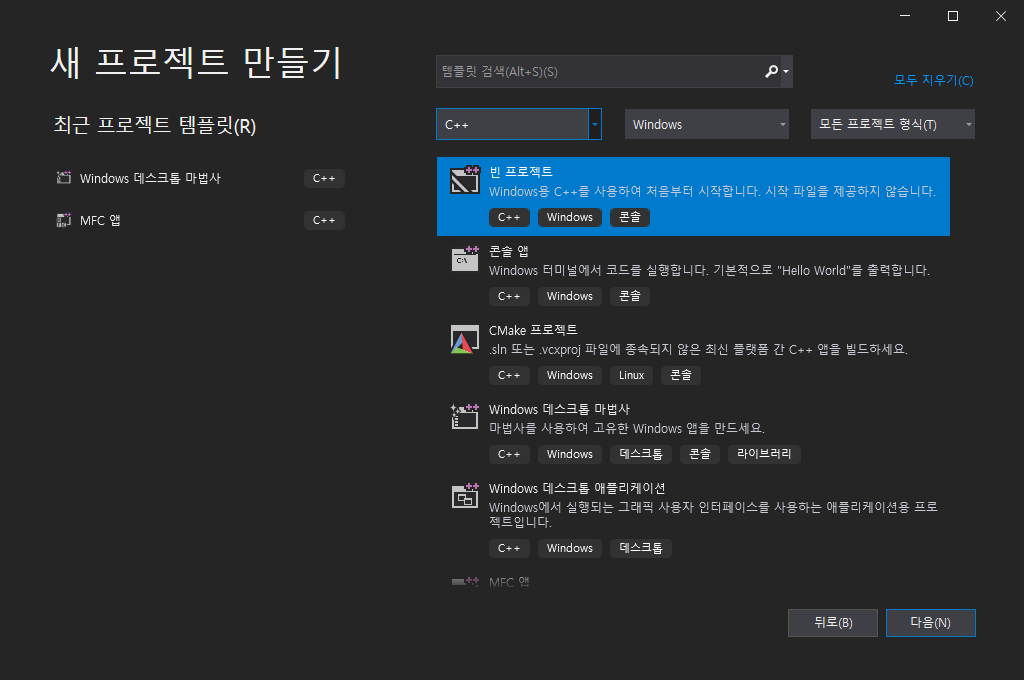Click the 콘솔 tag on 빈 프로젝트
The width and height of the screenshot is (1024, 680).
click(630, 217)
